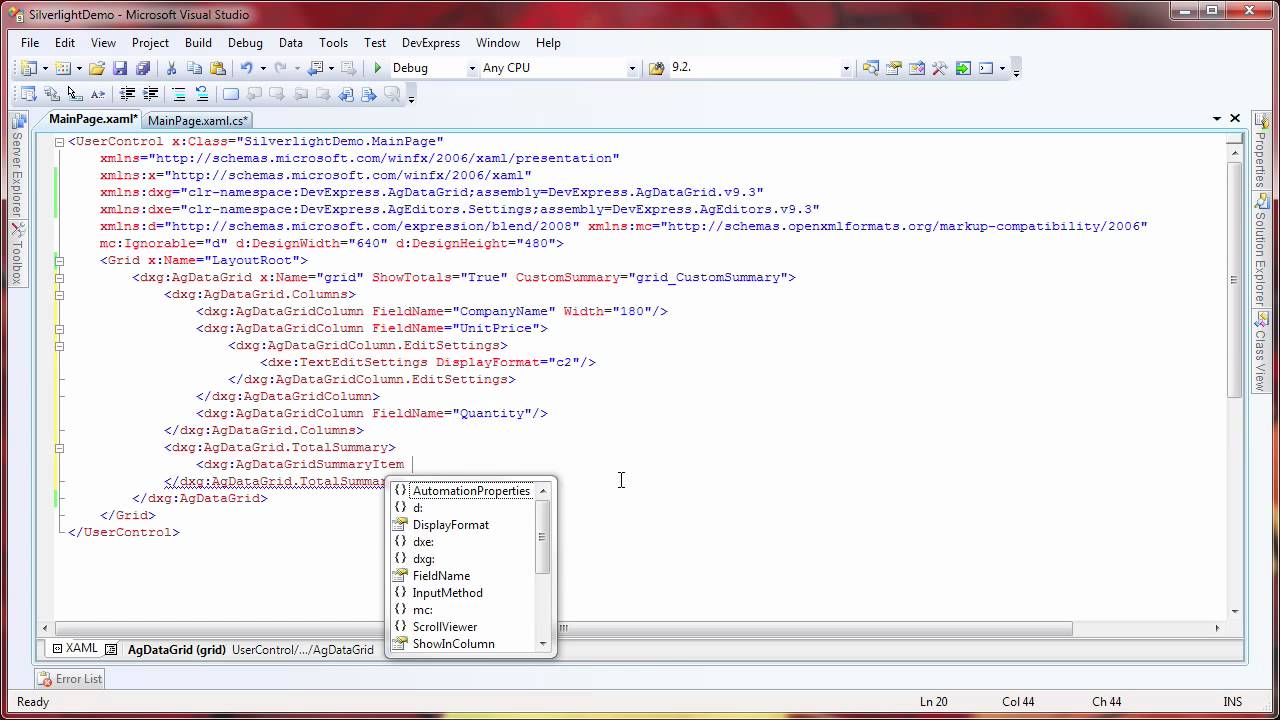Decrease line indent with the toolbar icon
Image resolution: width=1280 pixels, height=720 pixels.
tap(127, 94)
